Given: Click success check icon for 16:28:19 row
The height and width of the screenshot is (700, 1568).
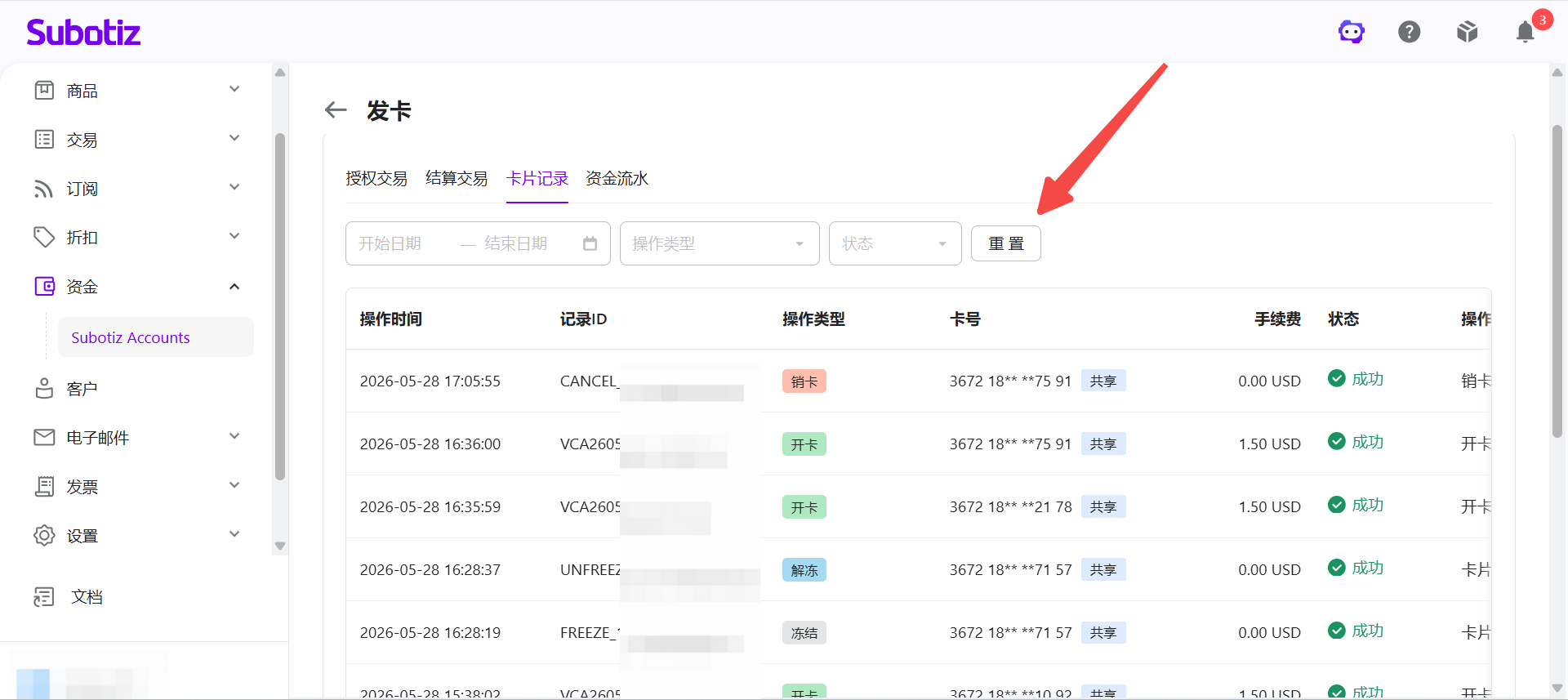Looking at the screenshot, I should click(x=1337, y=630).
